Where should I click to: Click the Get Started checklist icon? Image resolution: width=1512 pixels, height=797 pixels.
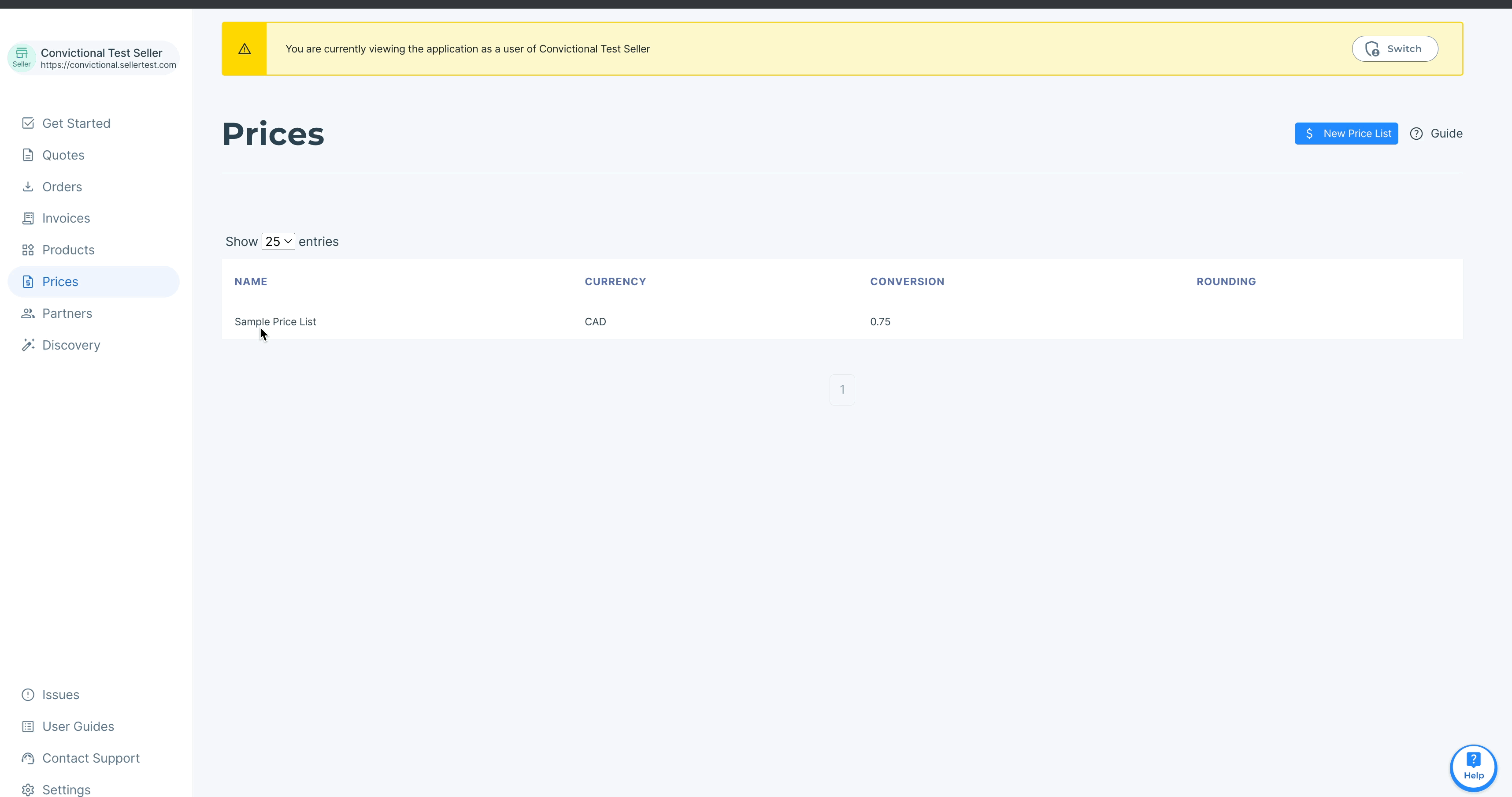[x=28, y=123]
